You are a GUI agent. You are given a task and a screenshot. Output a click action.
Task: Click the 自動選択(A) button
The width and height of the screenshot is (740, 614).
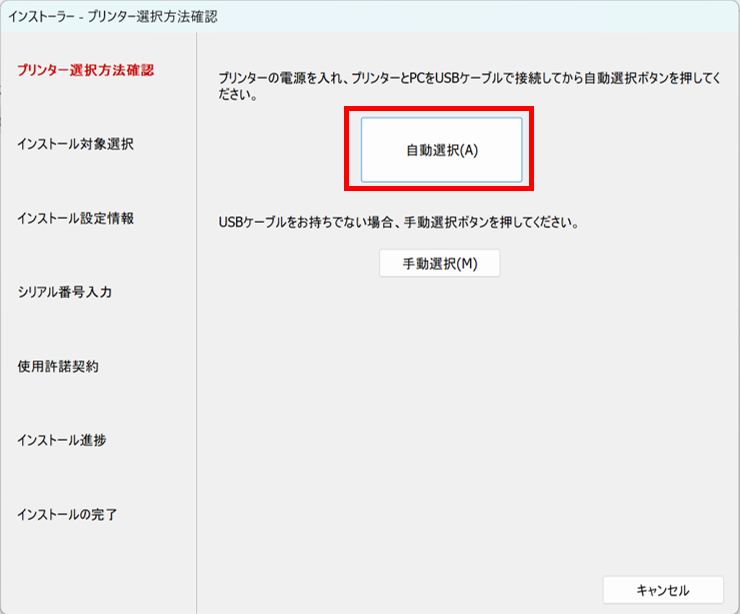[441, 150]
